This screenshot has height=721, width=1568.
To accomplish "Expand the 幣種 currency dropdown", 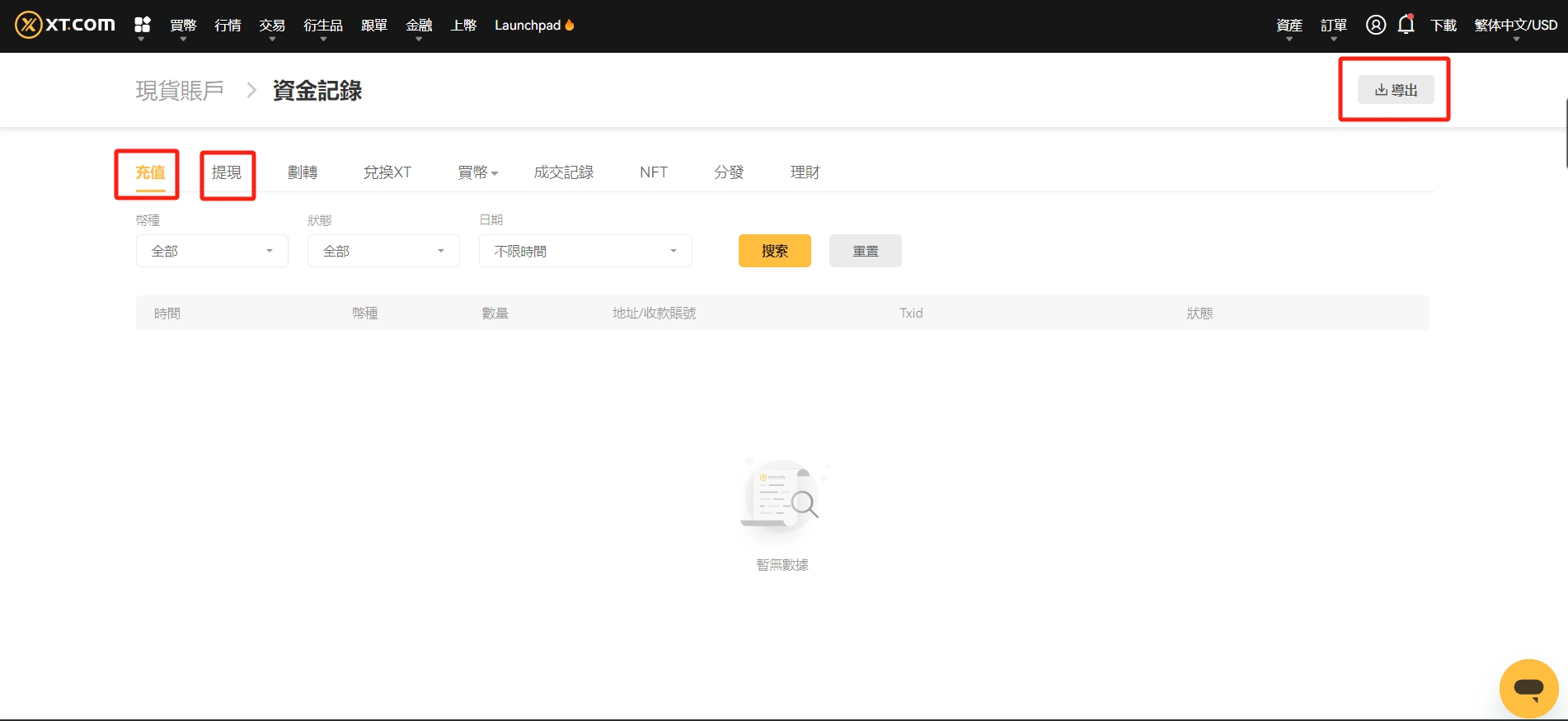I will [212, 251].
